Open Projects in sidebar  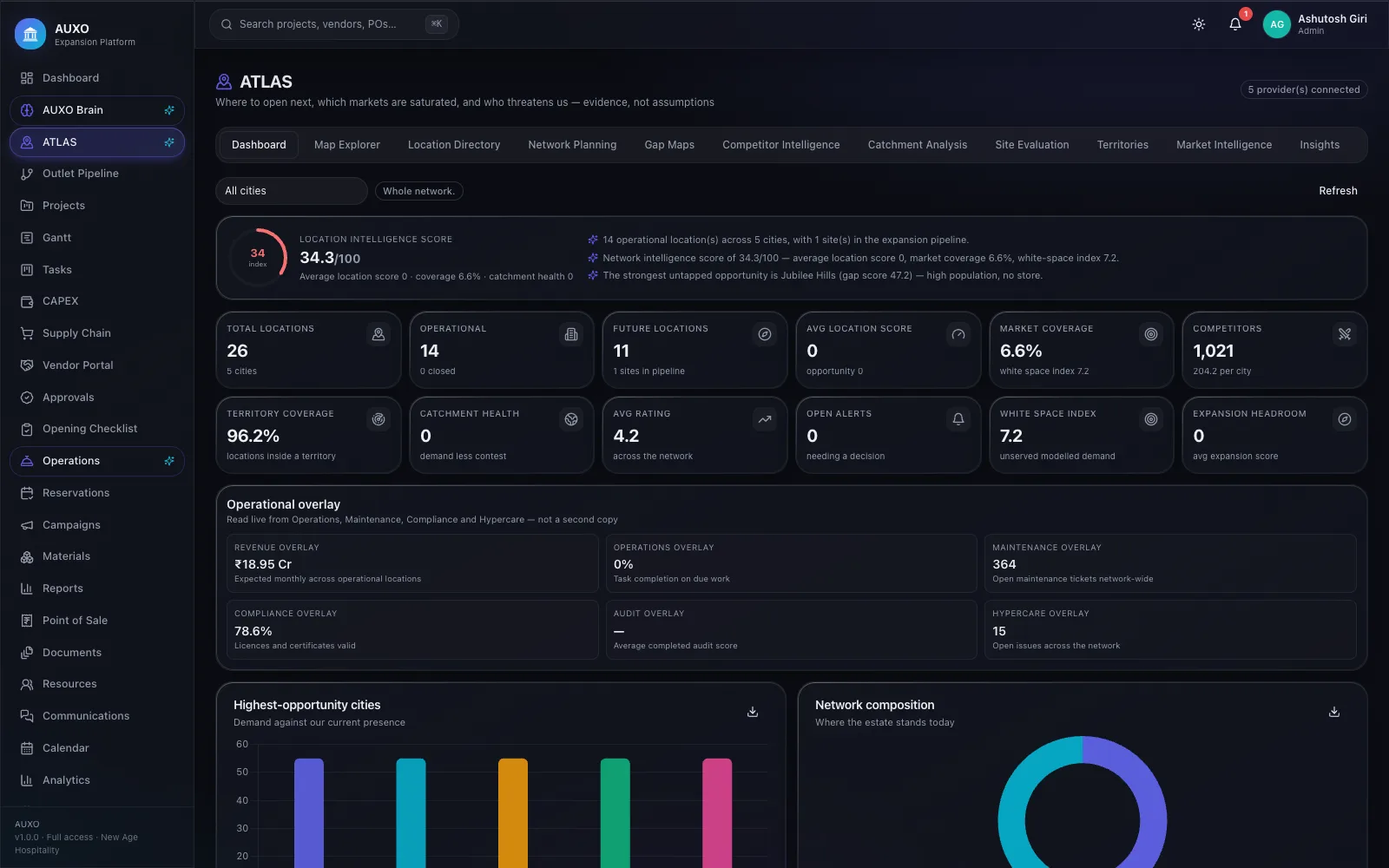tap(97, 206)
